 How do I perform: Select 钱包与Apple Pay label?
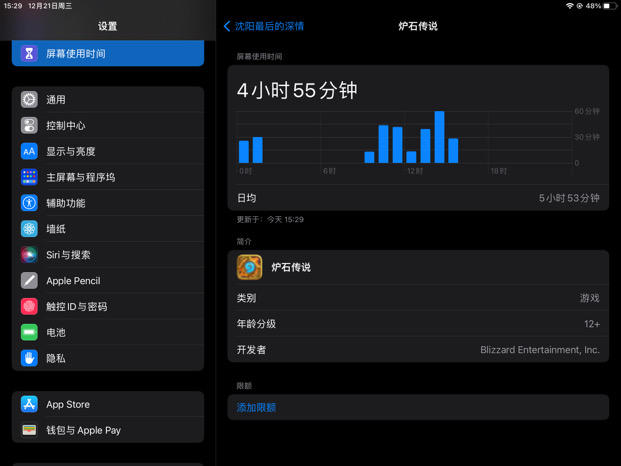click(x=83, y=430)
